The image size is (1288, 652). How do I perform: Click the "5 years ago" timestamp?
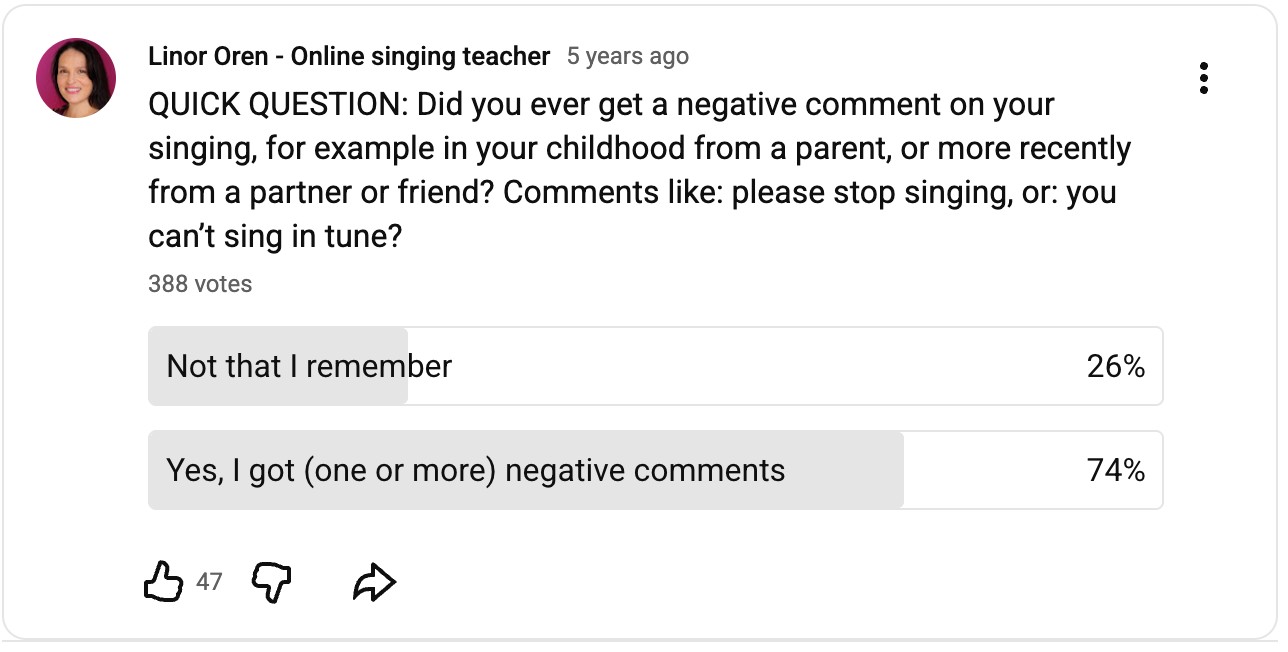627,56
